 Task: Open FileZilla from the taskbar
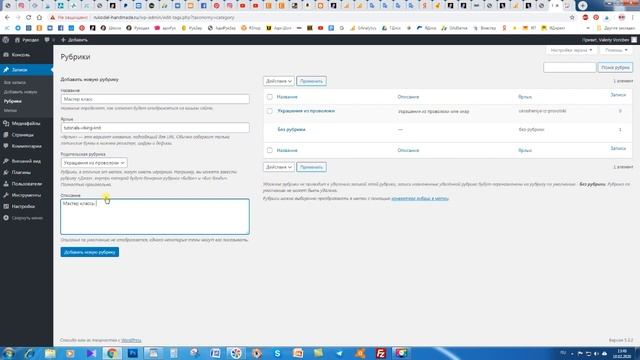[380, 353]
